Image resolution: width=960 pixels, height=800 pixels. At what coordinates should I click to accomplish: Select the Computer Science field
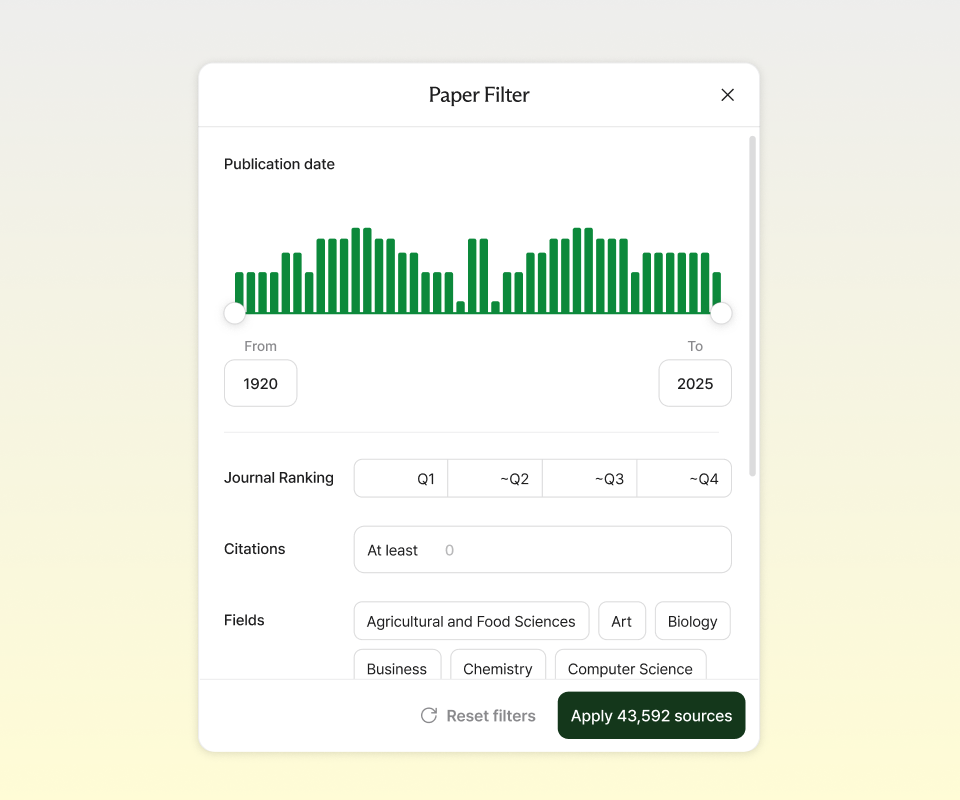630,668
